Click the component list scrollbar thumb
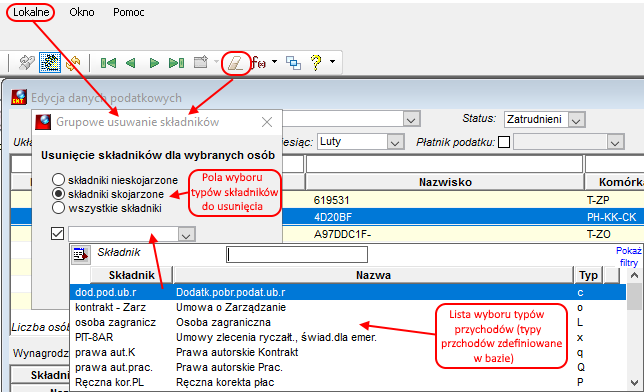 [x=634, y=297]
